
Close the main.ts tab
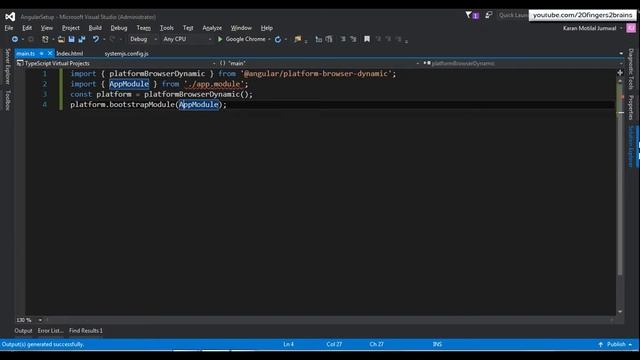point(50,53)
